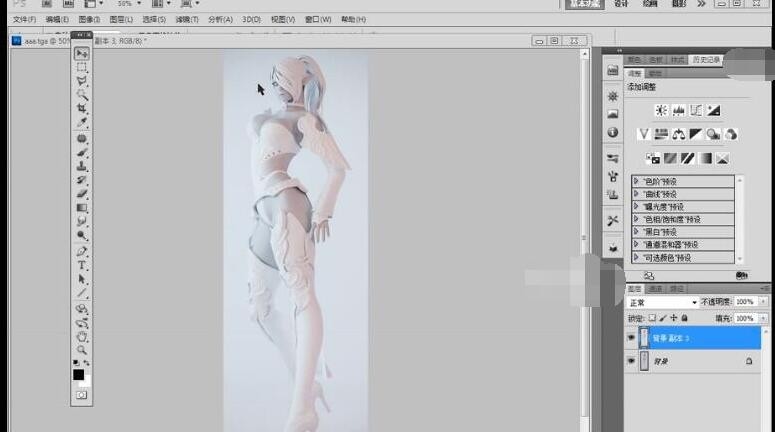The image size is (775, 432).
Task: Open the 文件(F) menu
Action: coord(24,19)
